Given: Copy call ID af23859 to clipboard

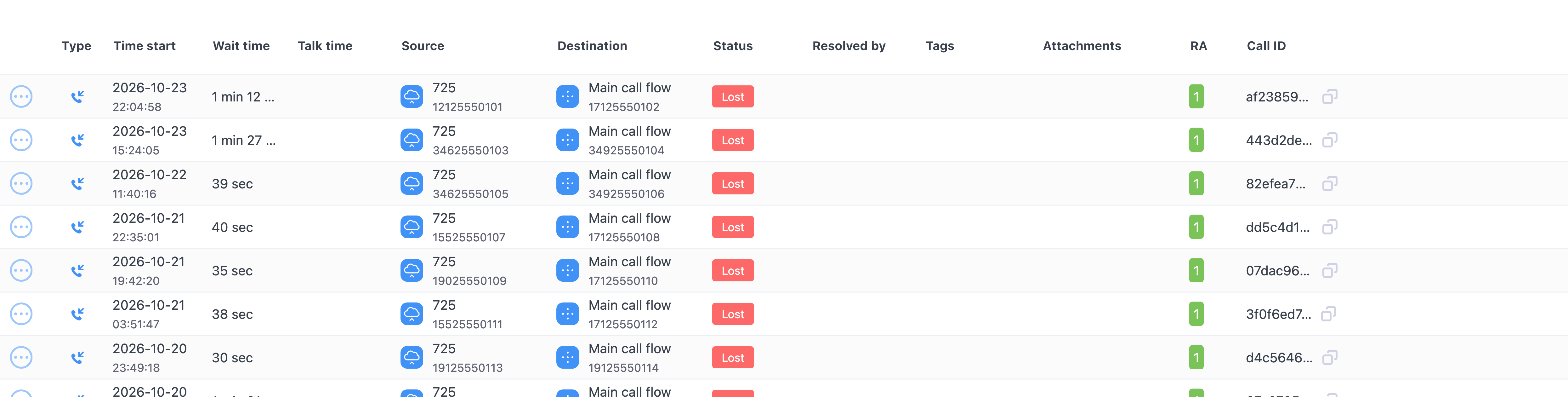Looking at the screenshot, I should pos(1329,96).
